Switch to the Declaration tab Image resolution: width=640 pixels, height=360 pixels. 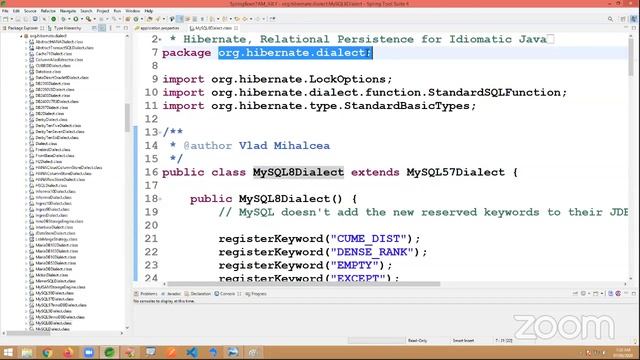coord(198,294)
